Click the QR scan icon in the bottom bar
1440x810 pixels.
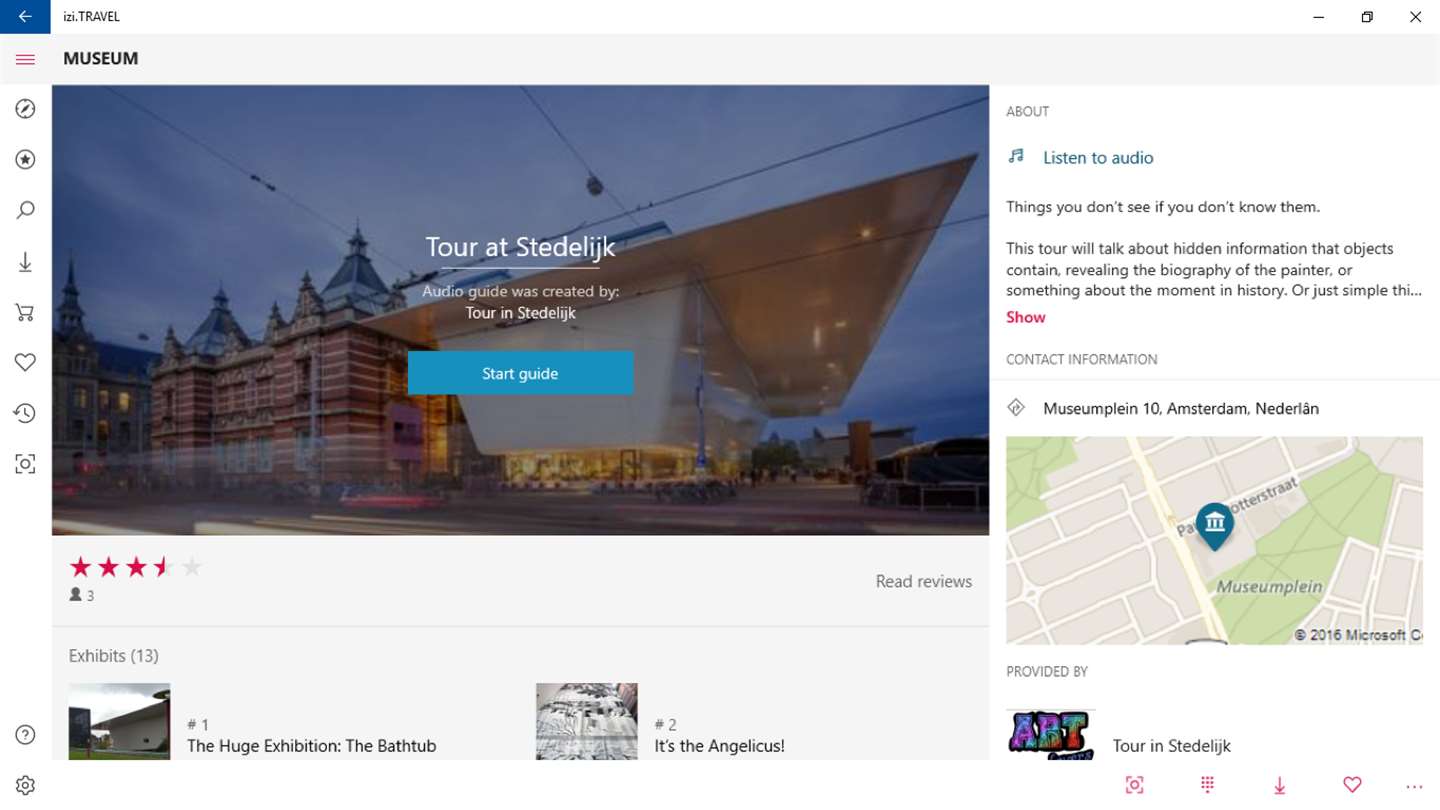point(1134,785)
